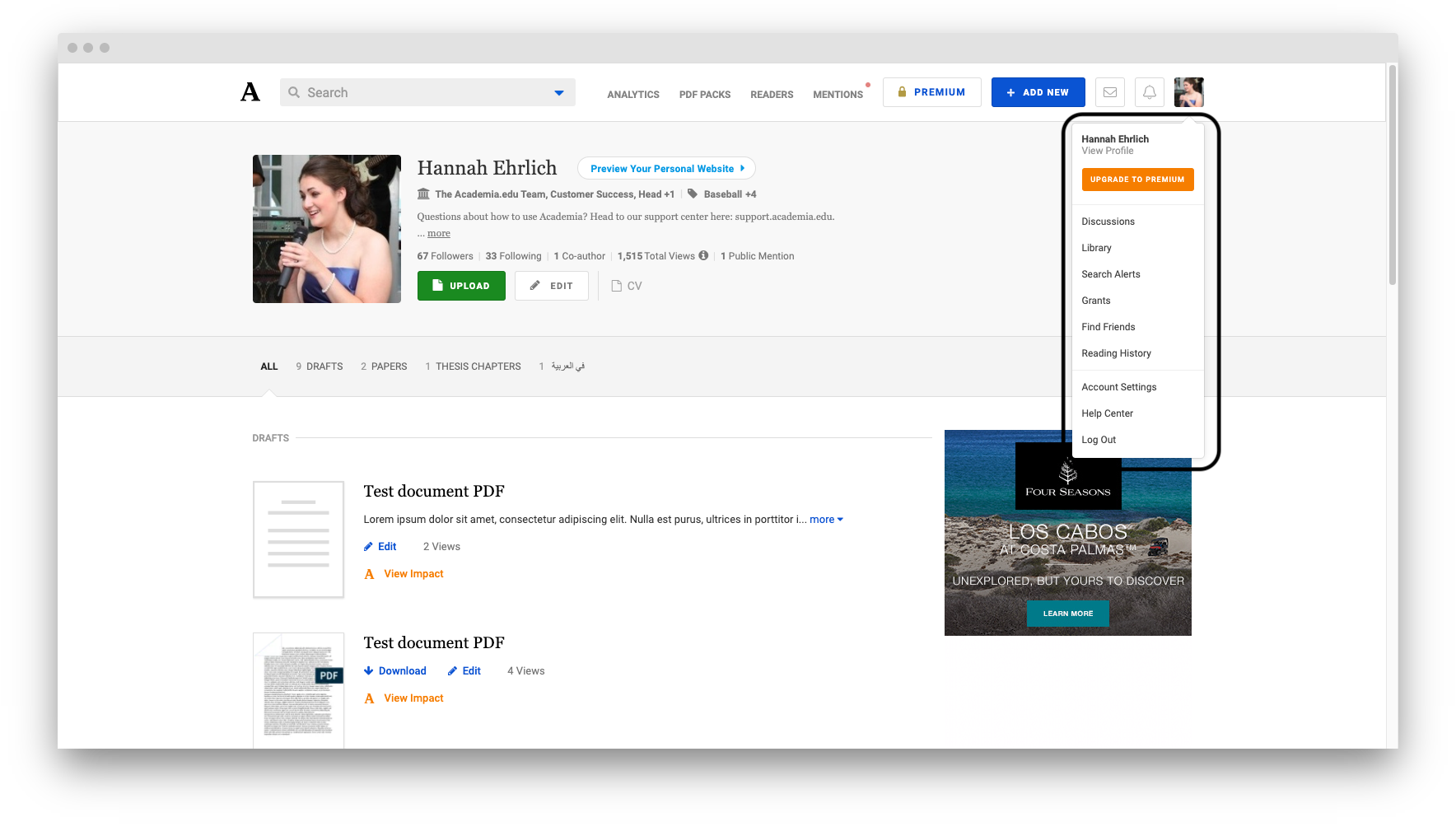
Task: Open Preview Your Personal Website link
Action: (666, 169)
